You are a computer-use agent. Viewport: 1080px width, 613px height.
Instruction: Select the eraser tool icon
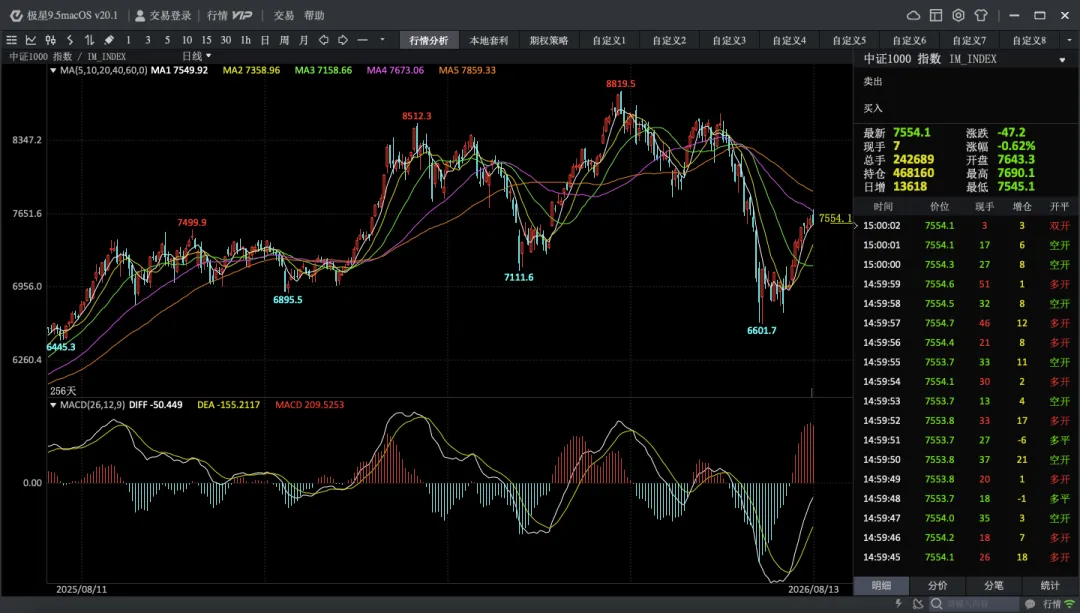[x=109, y=40]
